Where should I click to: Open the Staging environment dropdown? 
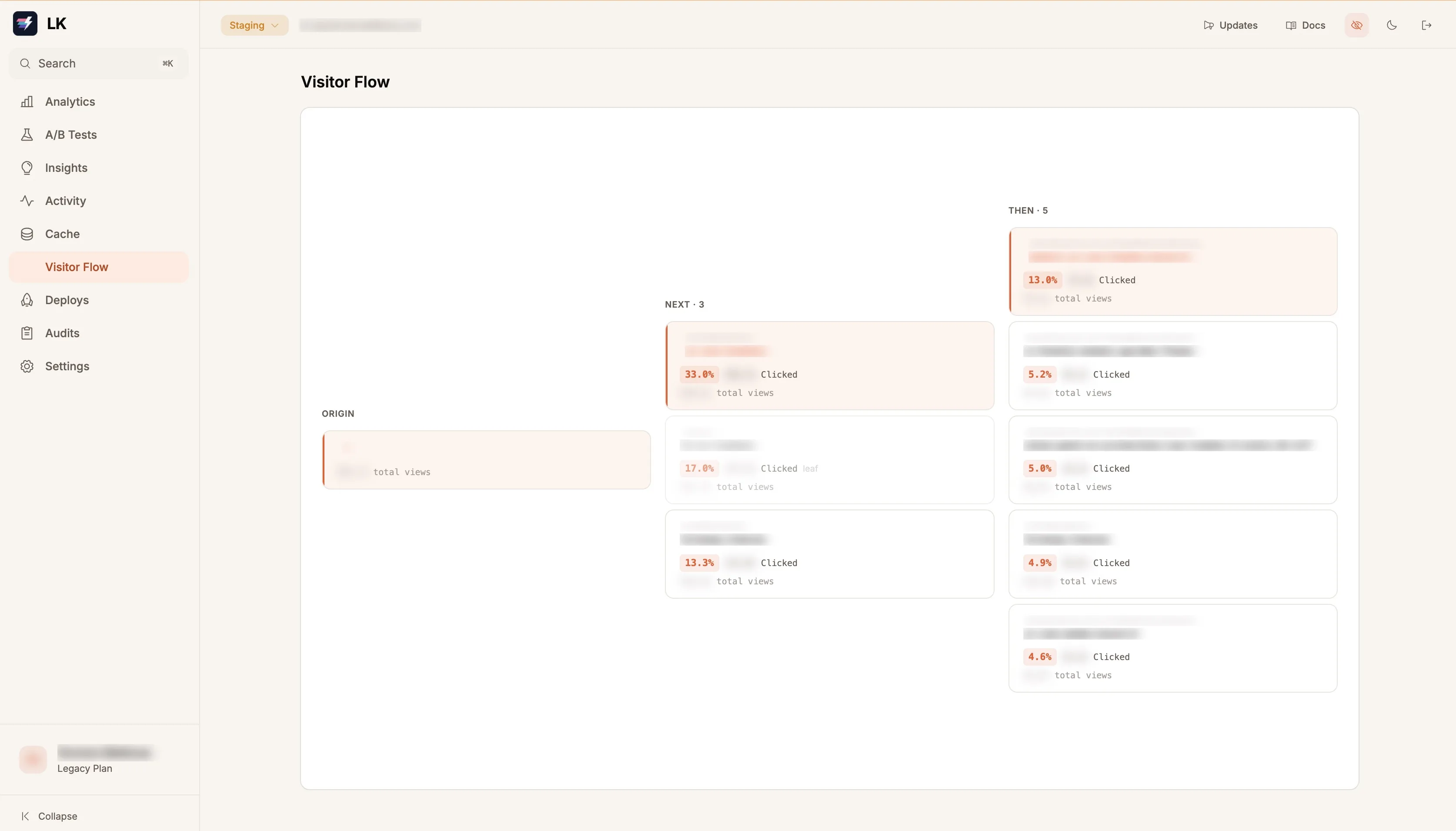[254, 25]
